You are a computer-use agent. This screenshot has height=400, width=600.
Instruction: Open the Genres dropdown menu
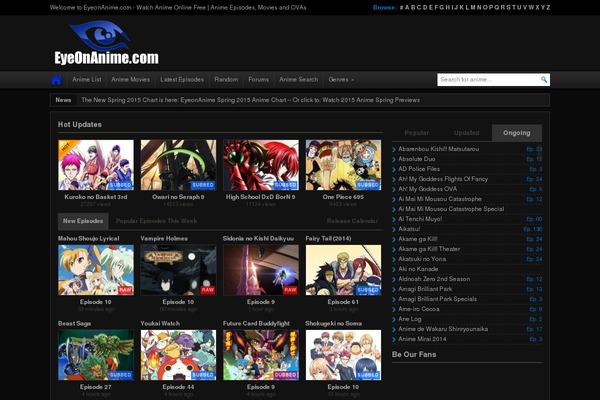pyautogui.click(x=341, y=80)
